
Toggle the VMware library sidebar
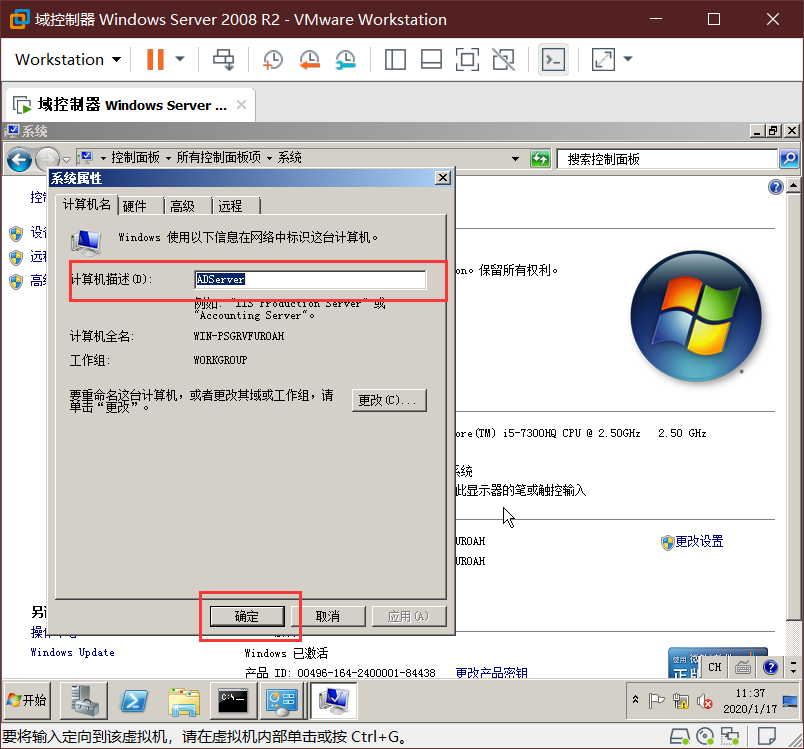395,59
